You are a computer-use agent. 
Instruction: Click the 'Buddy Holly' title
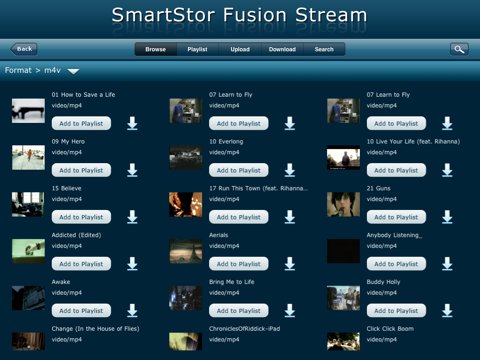pos(383,282)
